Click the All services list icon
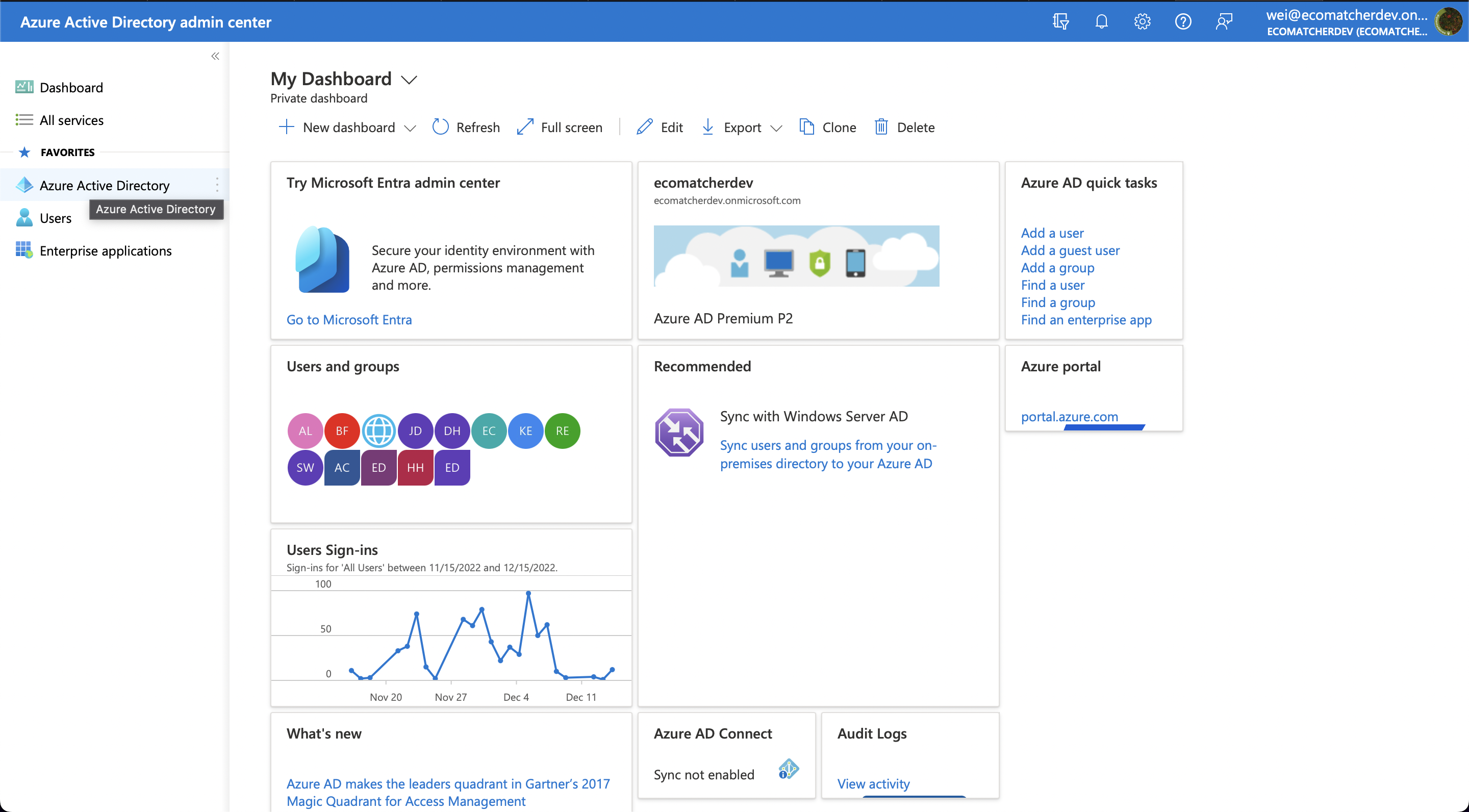Viewport: 1469px width, 812px height. click(x=24, y=120)
